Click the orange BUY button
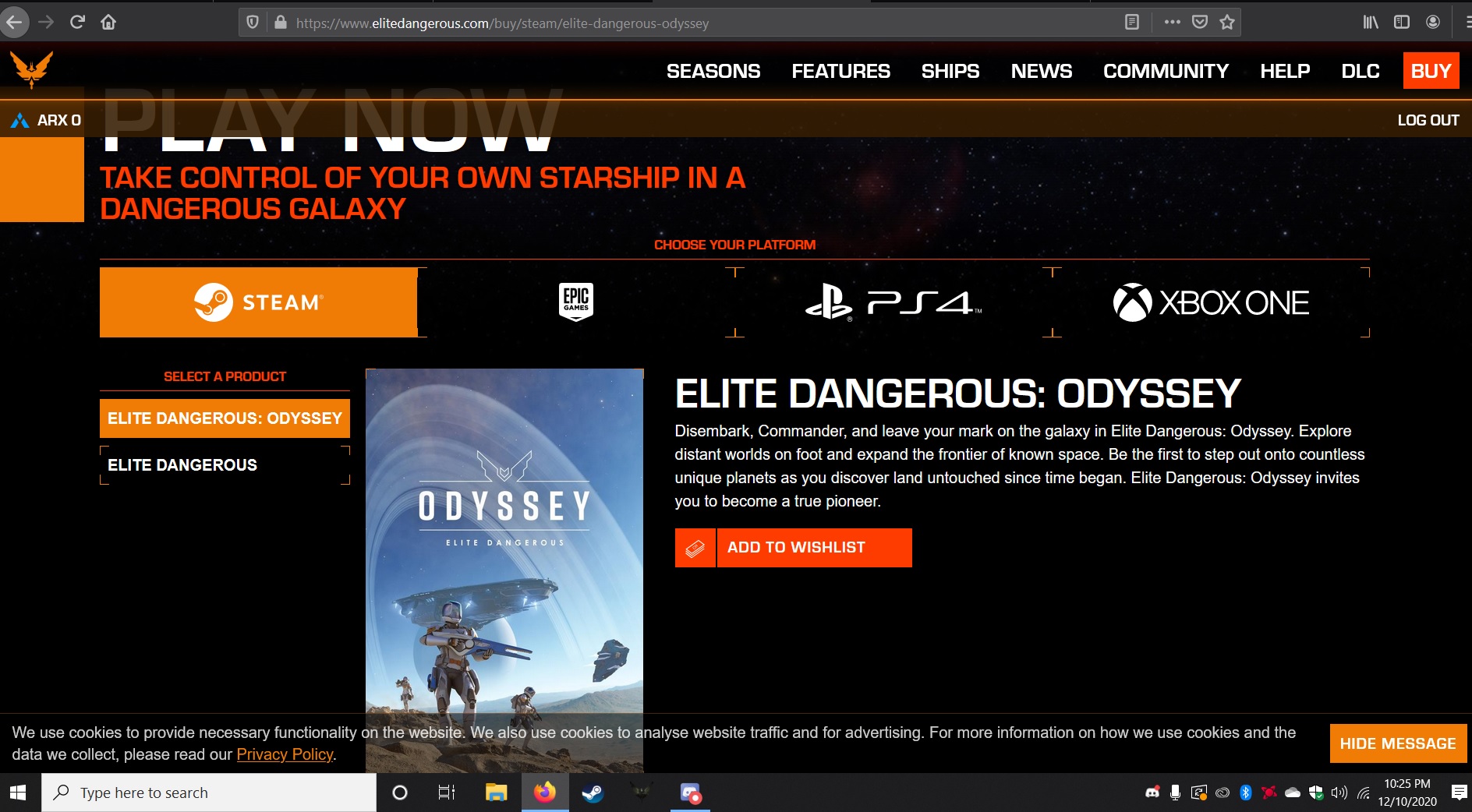 click(1431, 71)
